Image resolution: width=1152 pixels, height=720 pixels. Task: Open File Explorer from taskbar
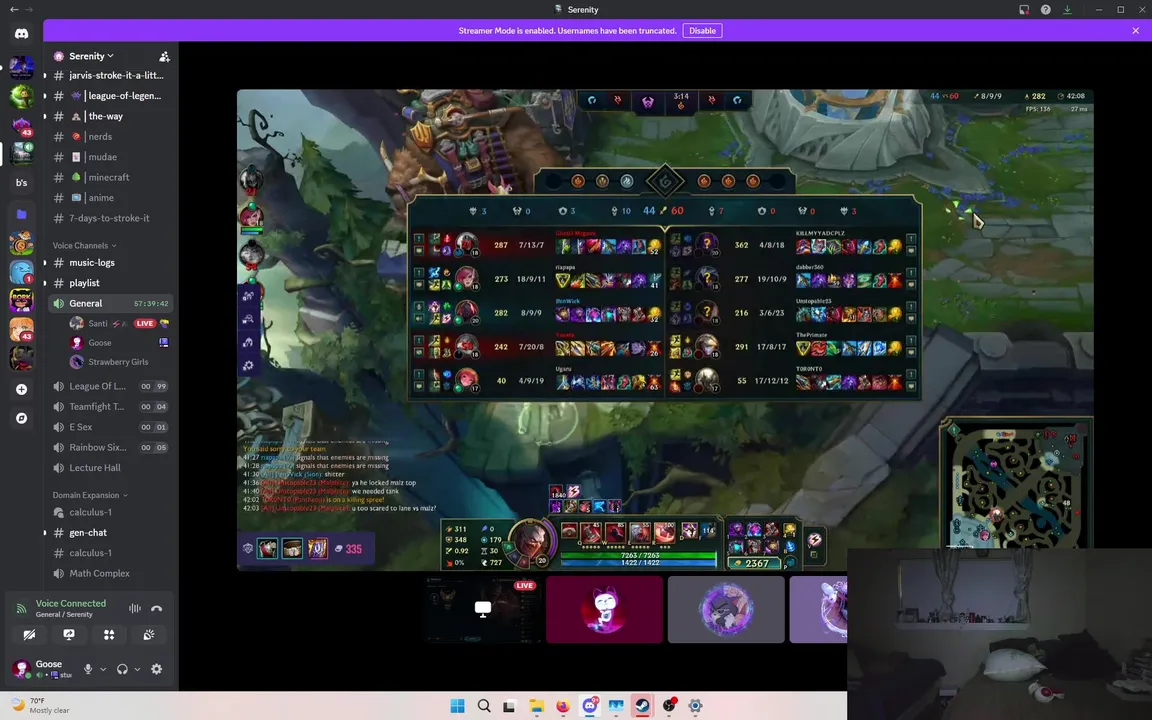(x=536, y=706)
